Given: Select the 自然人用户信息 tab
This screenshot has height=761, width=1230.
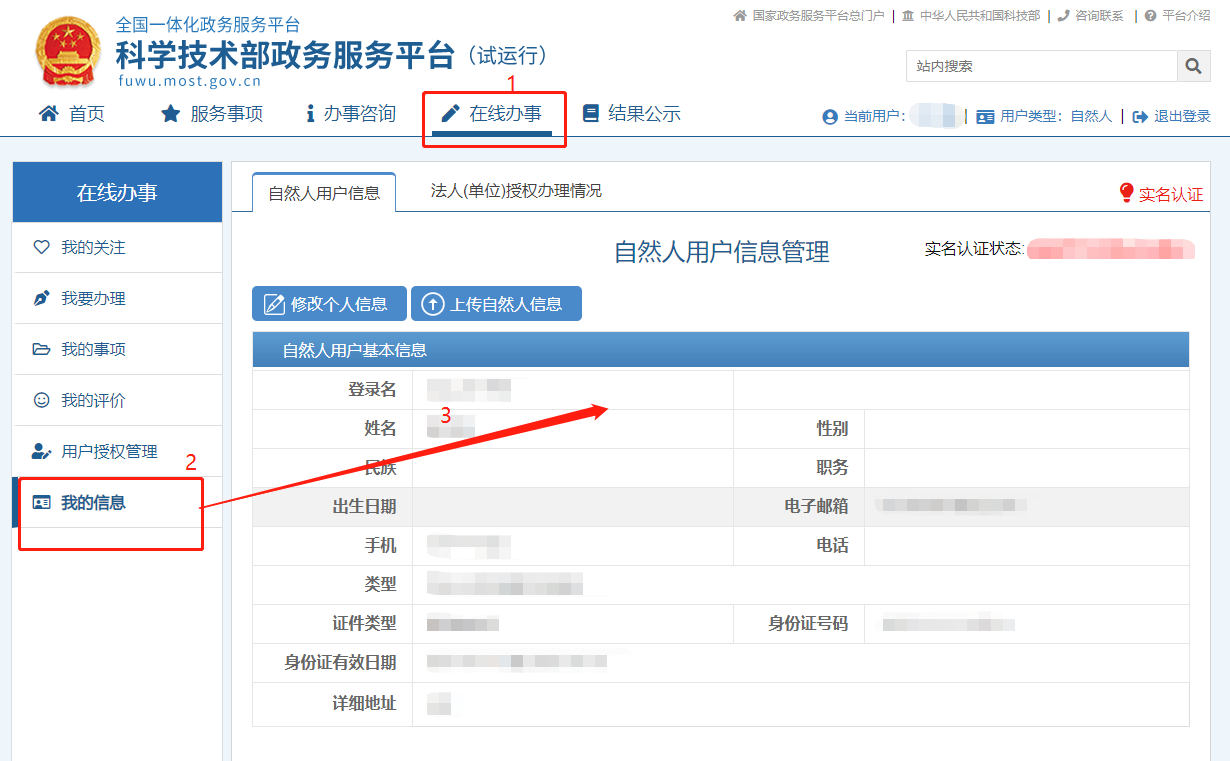Looking at the screenshot, I should pyautogui.click(x=323, y=193).
